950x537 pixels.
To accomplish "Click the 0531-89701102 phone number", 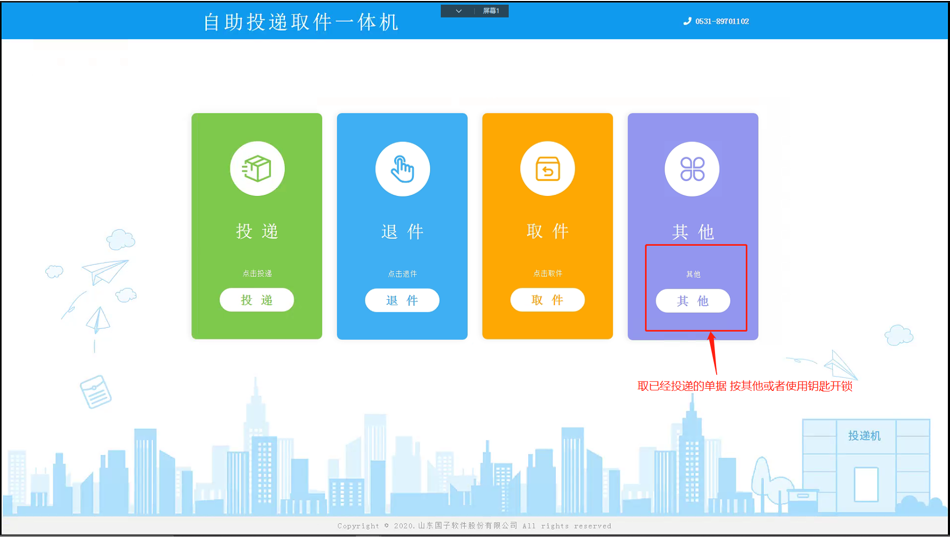I will 722,21.
